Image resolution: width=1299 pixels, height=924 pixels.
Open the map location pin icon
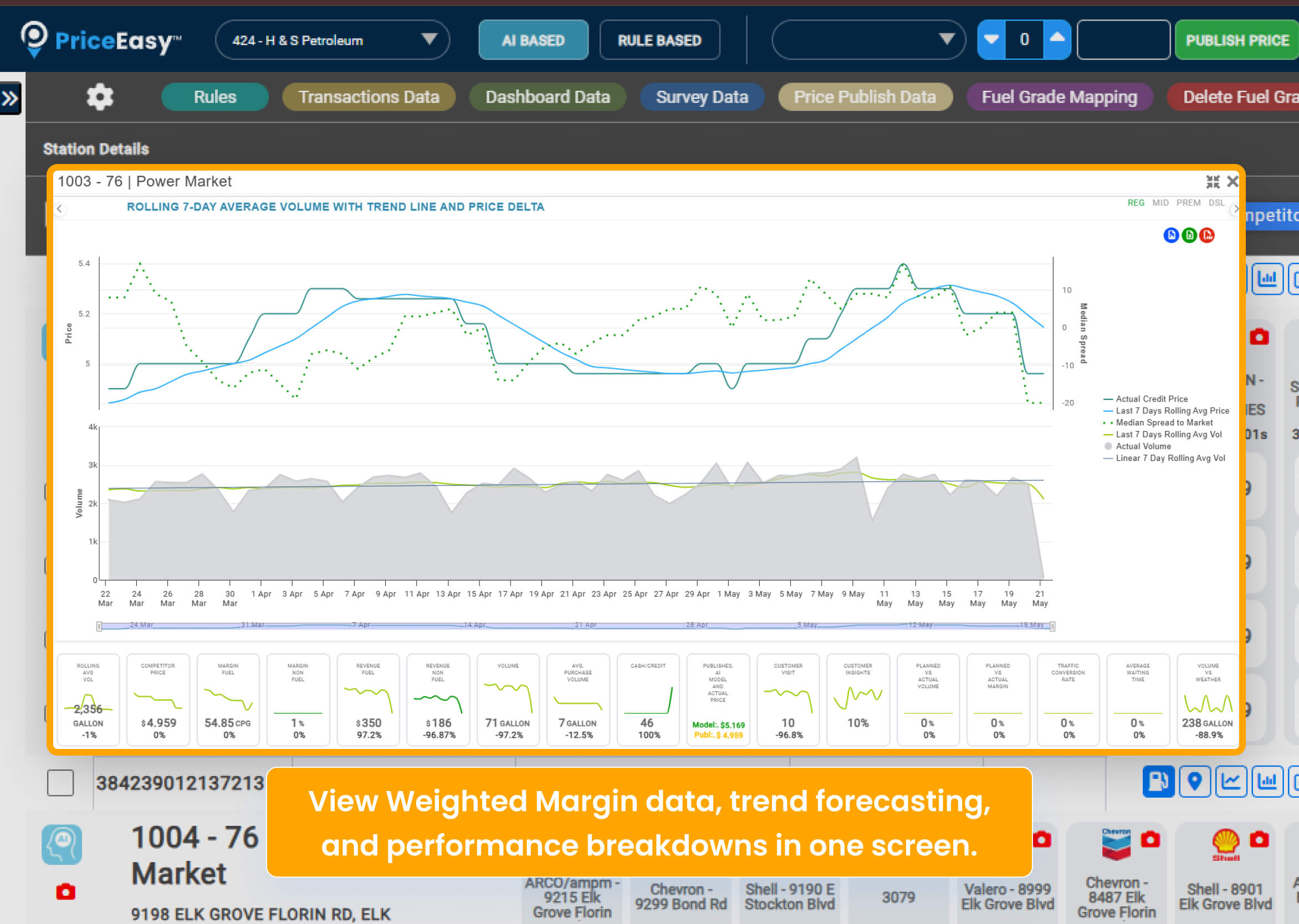[1194, 781]
